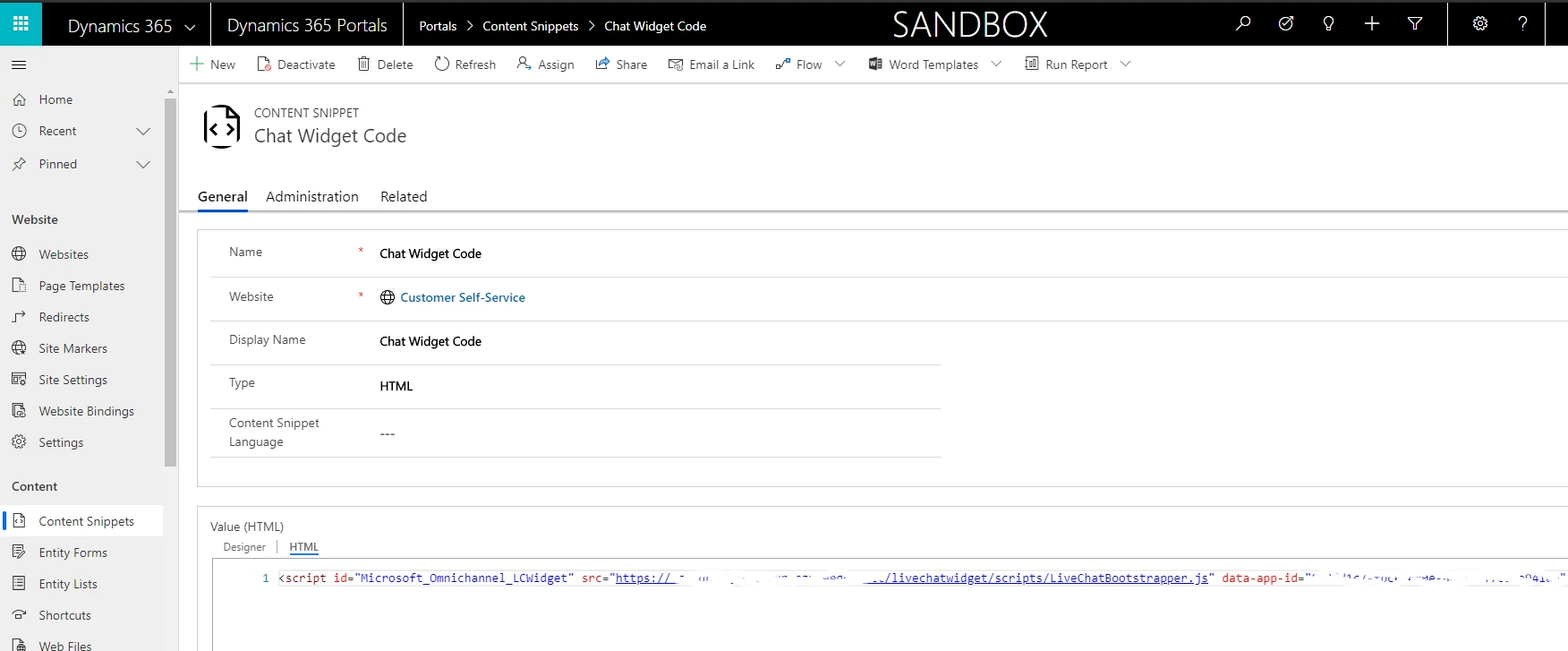Click Run Report command
The height and width of the screenshot is (651, 1568).
[x=1066, y=64]
